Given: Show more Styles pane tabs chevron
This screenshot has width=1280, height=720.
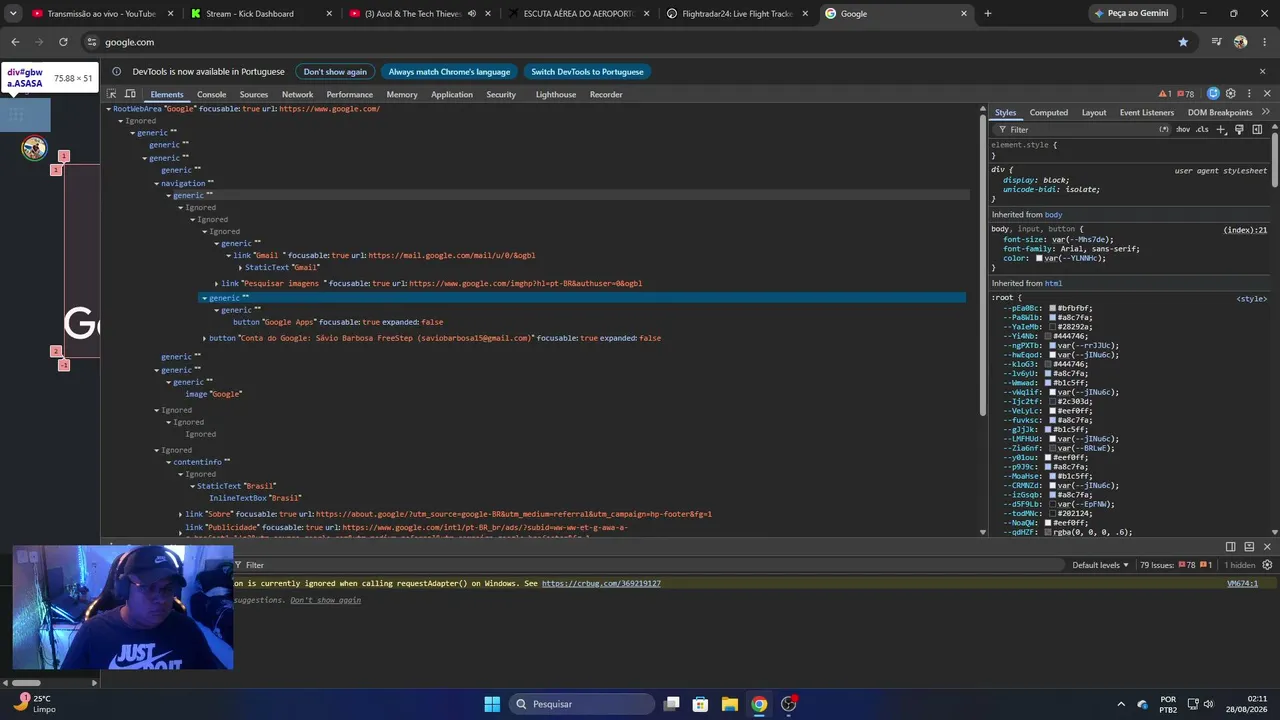Looking at the screenshot, I should pos(1266,112).
